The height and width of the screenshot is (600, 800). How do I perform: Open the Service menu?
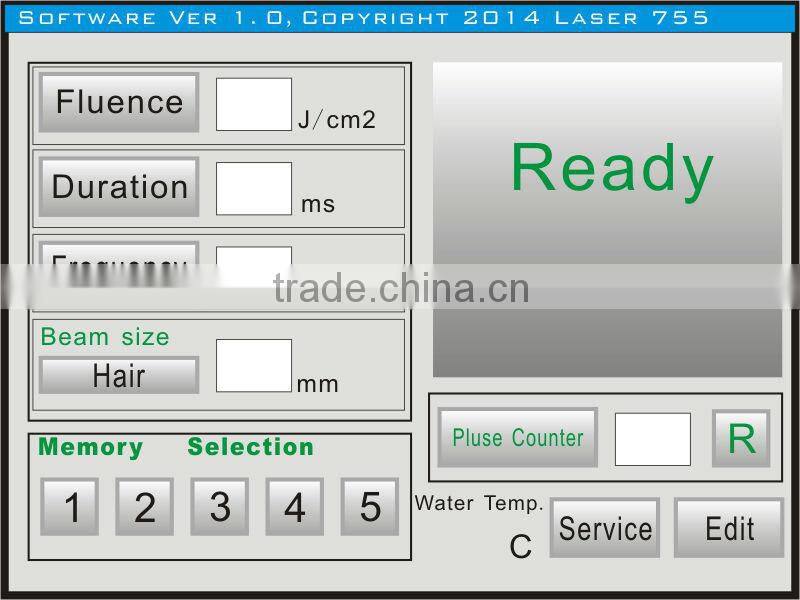(605, 529)
